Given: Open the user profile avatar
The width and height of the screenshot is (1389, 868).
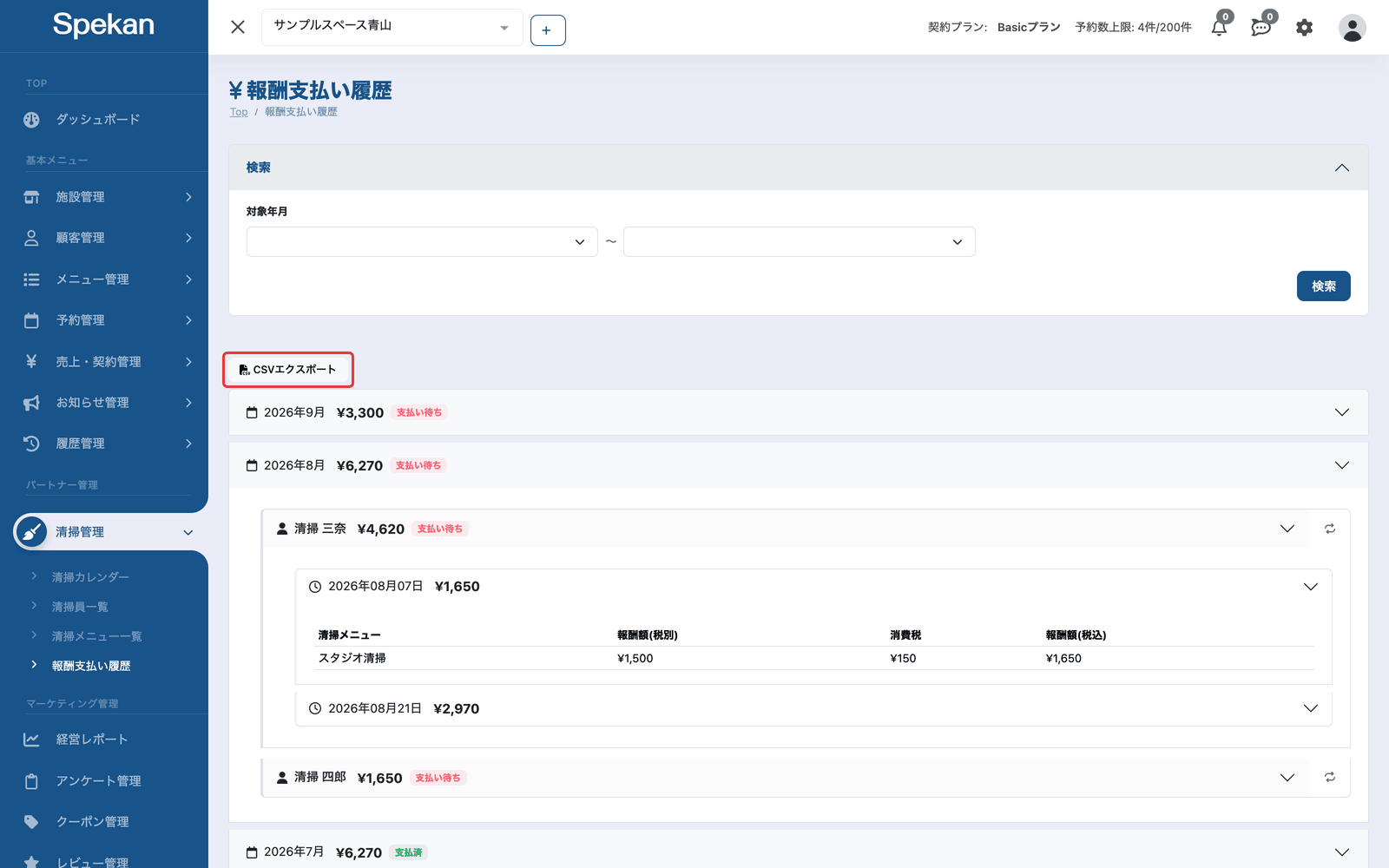Looking at the screenshot, I should click(1352, 28).
